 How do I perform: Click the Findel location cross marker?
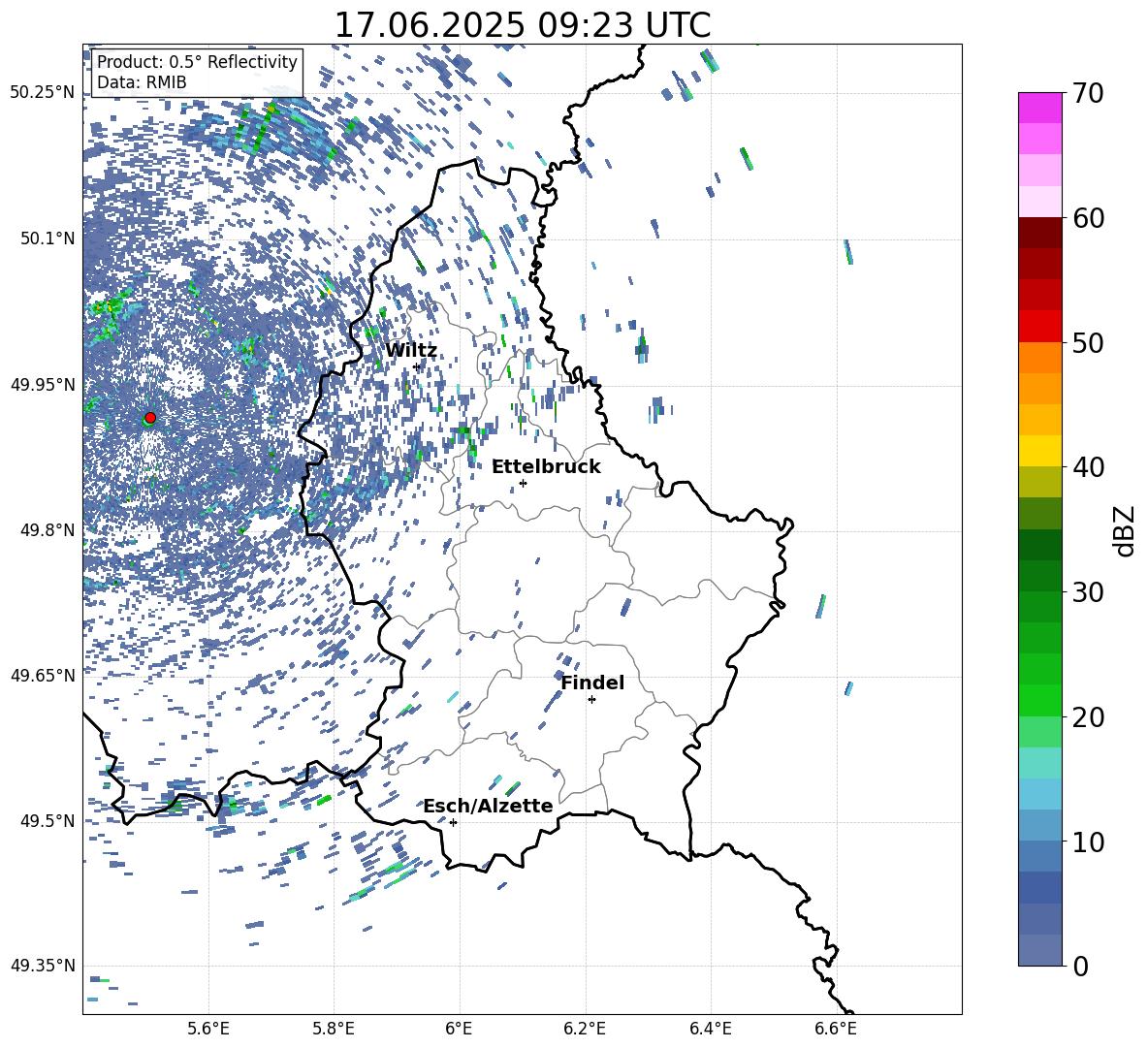[591, 700]
